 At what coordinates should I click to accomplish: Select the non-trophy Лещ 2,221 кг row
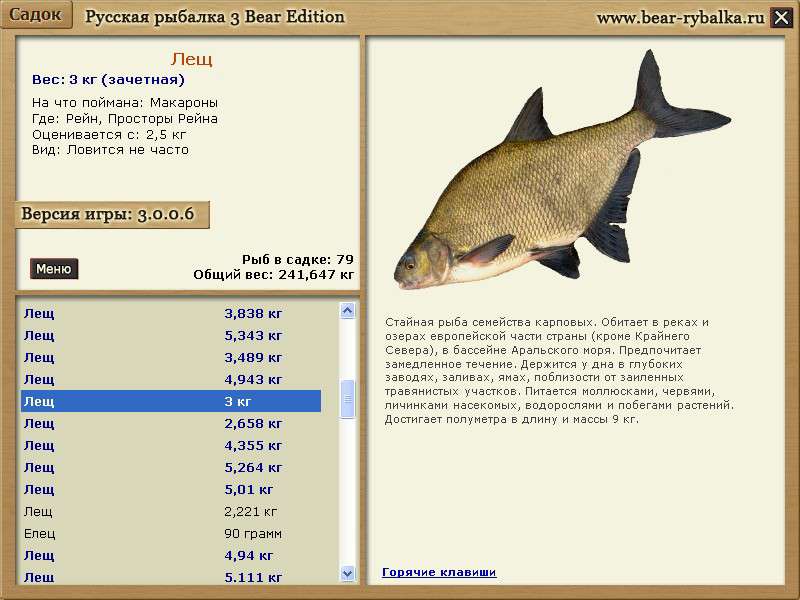pyautogui.click(x=170, y=511)
